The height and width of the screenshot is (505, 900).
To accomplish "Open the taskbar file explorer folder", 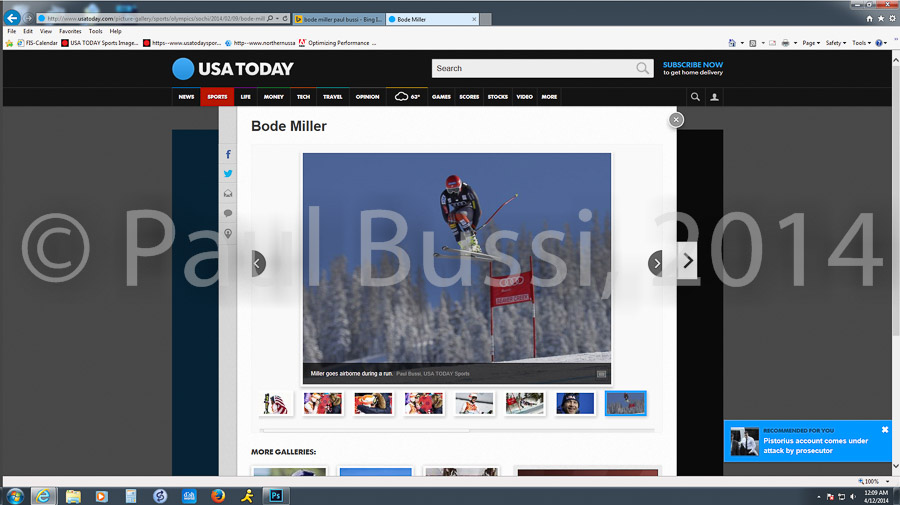I will (x=73, y=496).
